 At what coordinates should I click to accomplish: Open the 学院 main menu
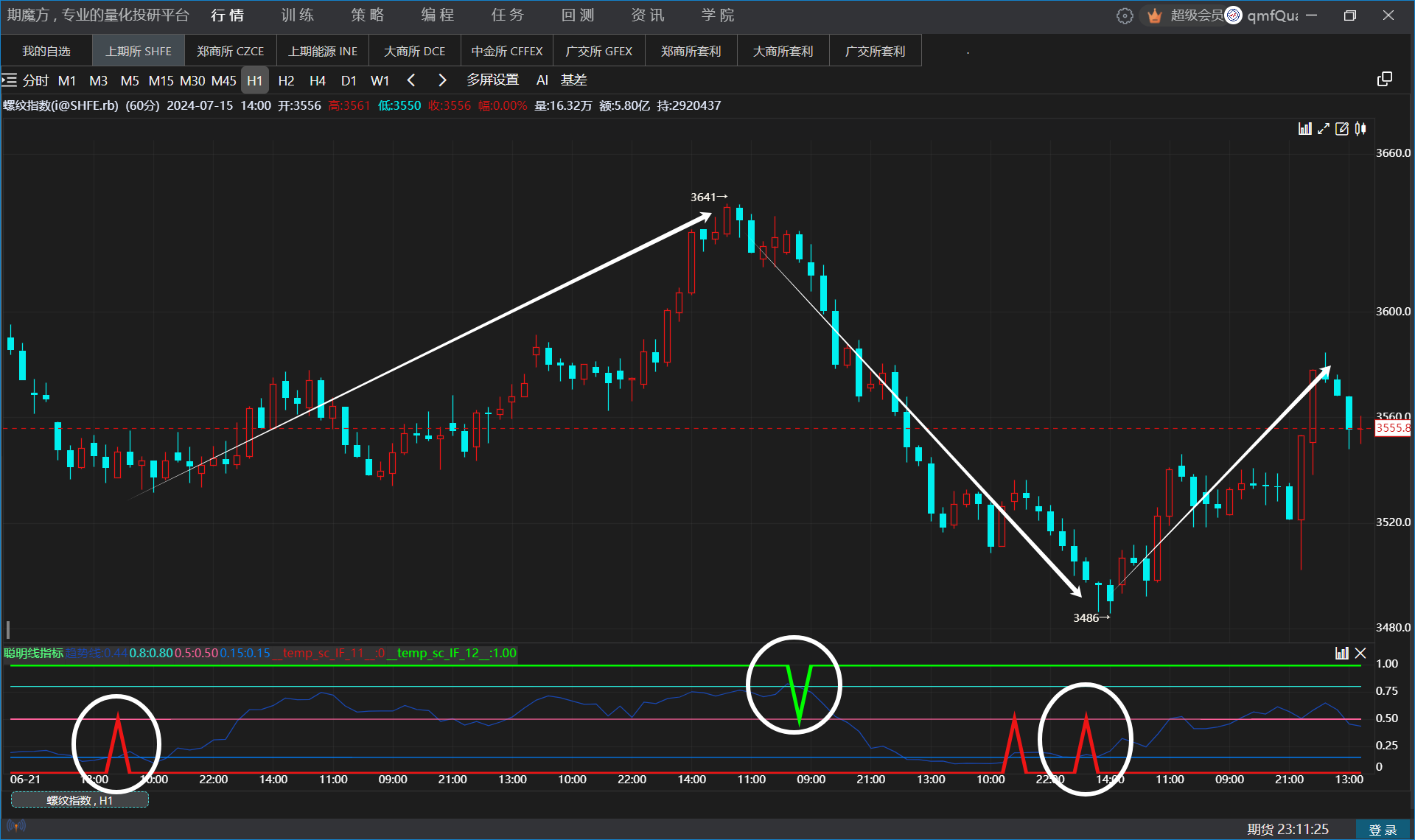tap(717, 15)
